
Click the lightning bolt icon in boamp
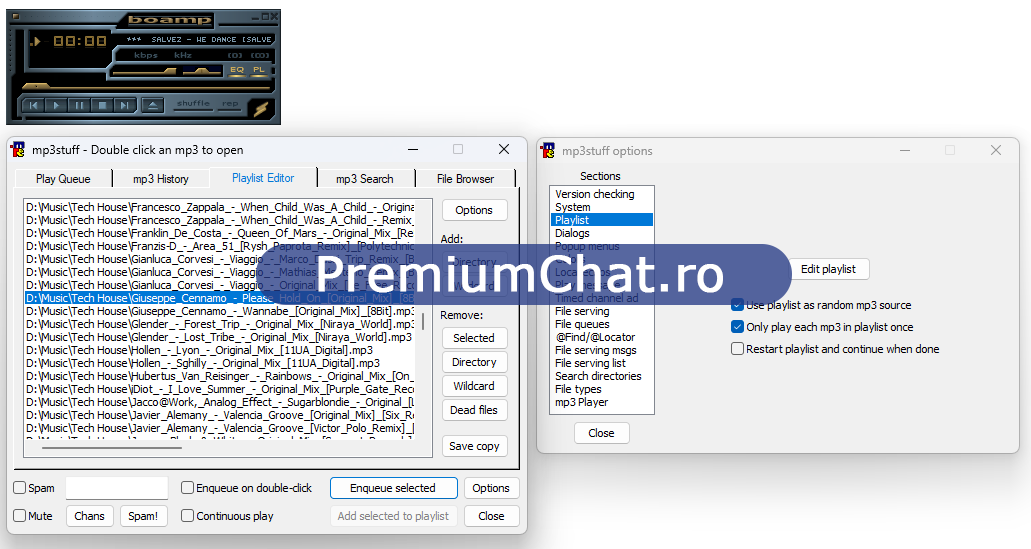click(x=261, y=108)
